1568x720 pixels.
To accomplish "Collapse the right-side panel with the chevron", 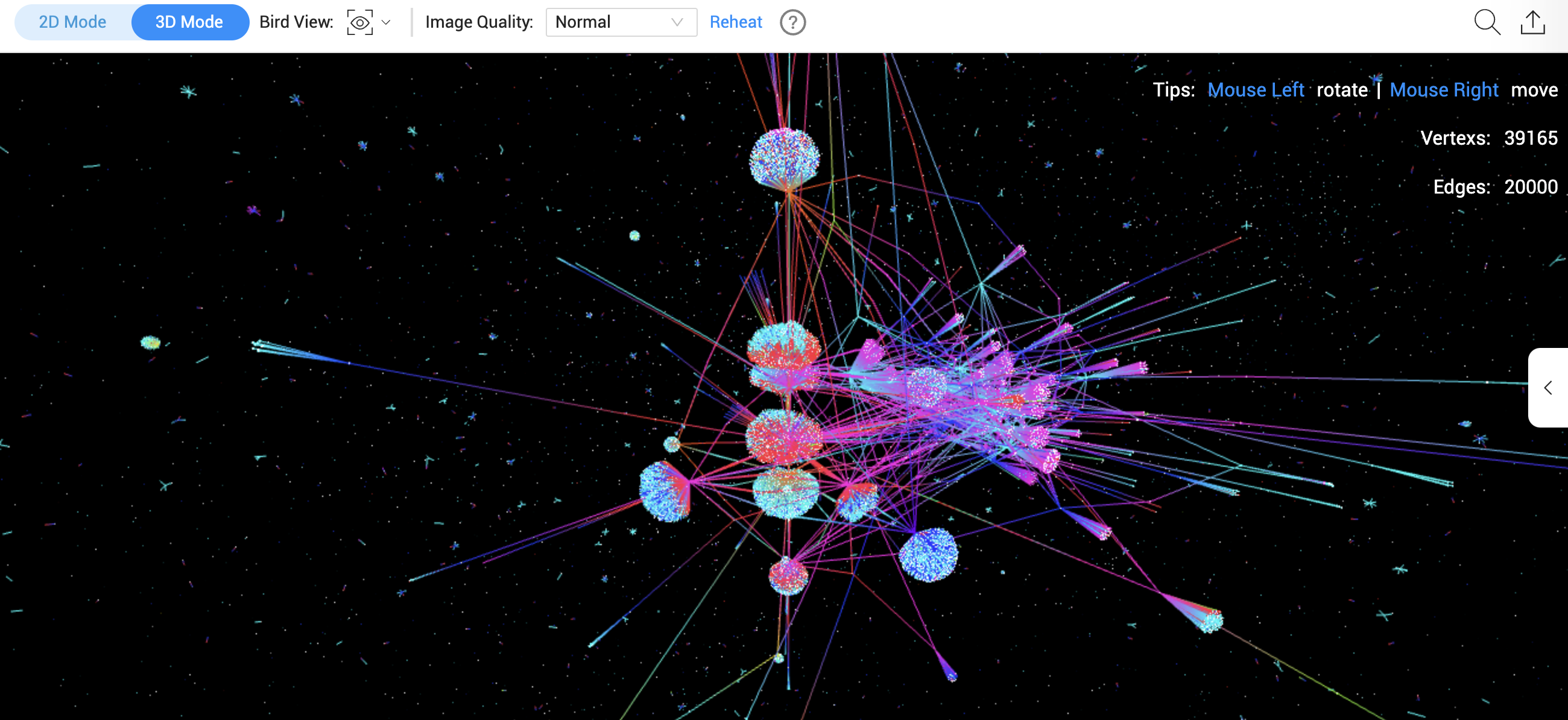I will click(x=1548, y=388).
